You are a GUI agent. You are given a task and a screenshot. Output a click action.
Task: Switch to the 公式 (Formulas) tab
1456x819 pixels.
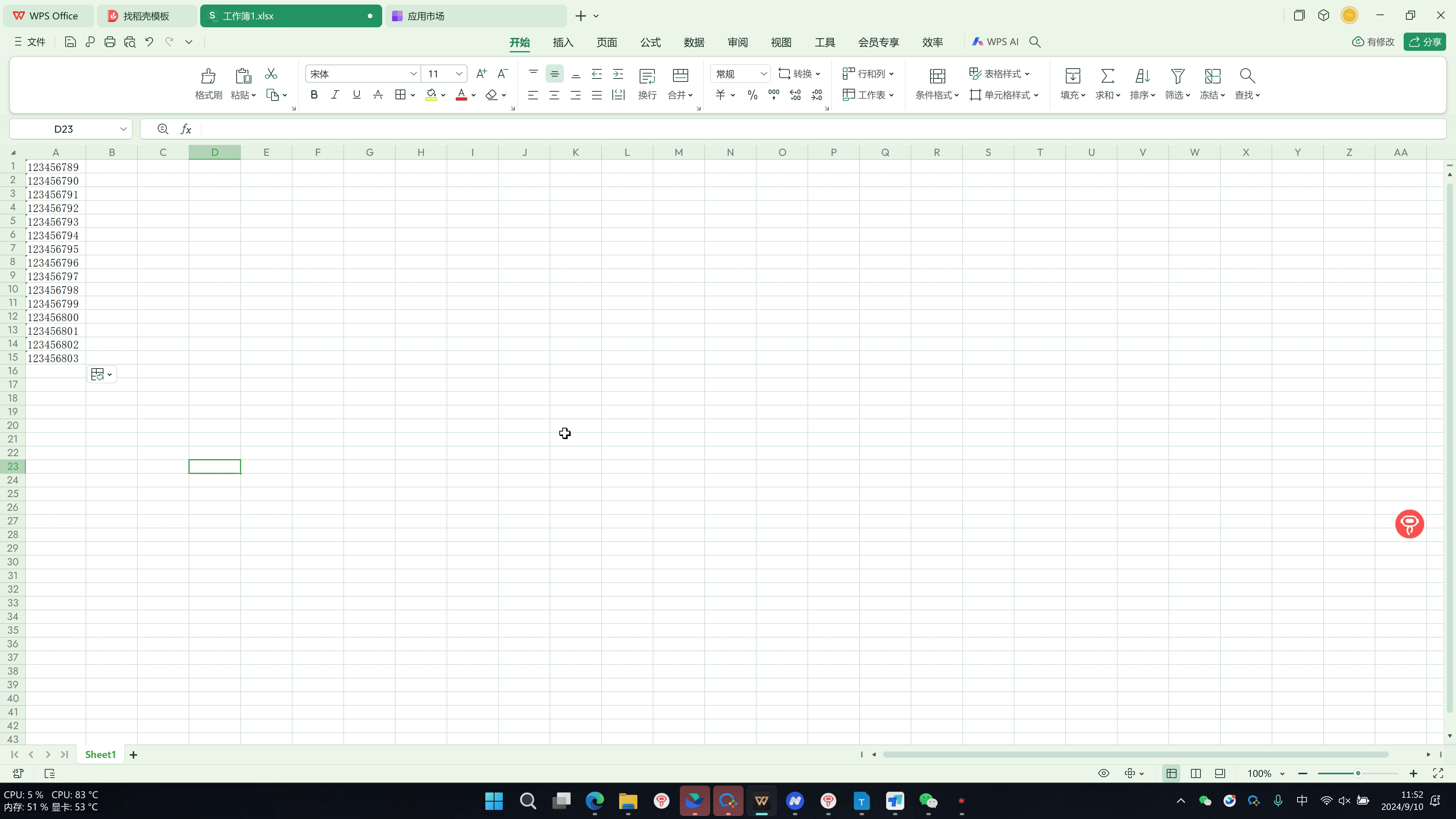[650, 42]
